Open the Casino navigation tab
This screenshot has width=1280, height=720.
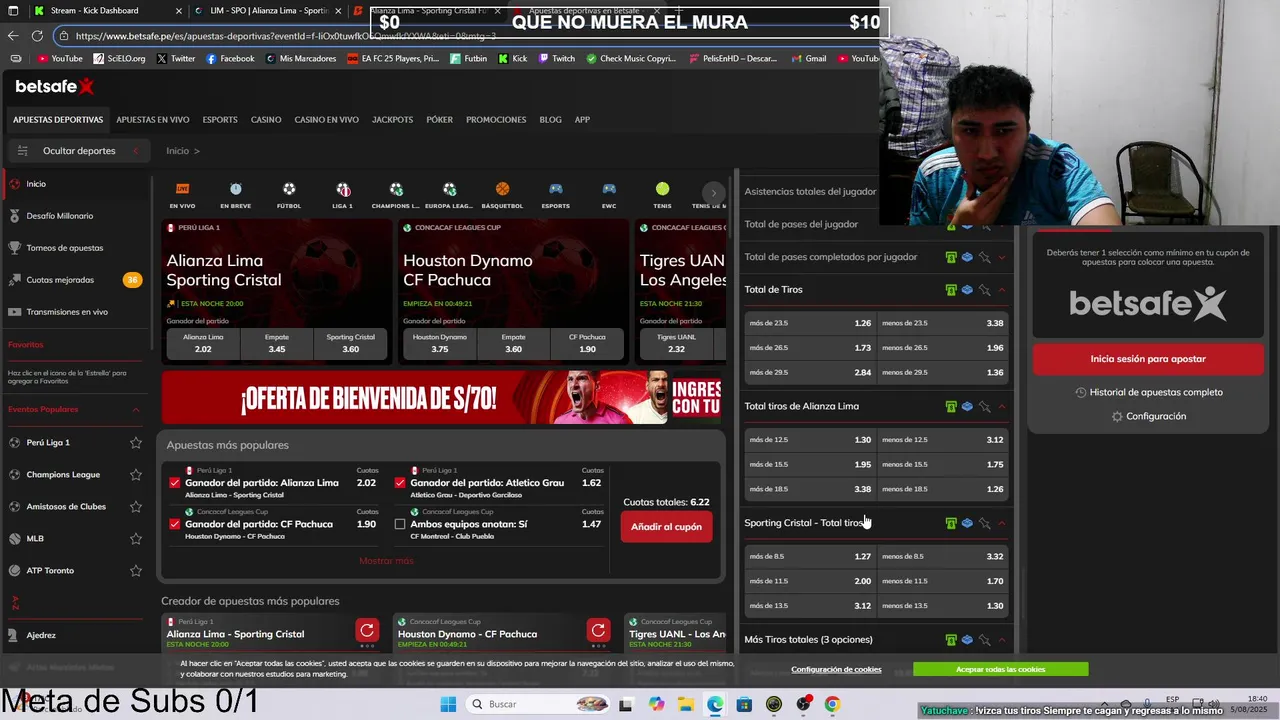coord(266,120)
